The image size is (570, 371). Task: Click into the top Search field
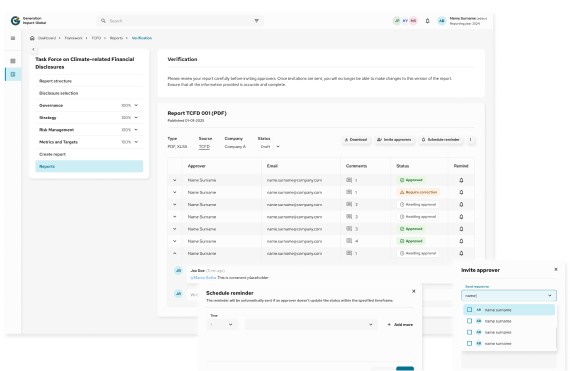click(x=180, y=21)
